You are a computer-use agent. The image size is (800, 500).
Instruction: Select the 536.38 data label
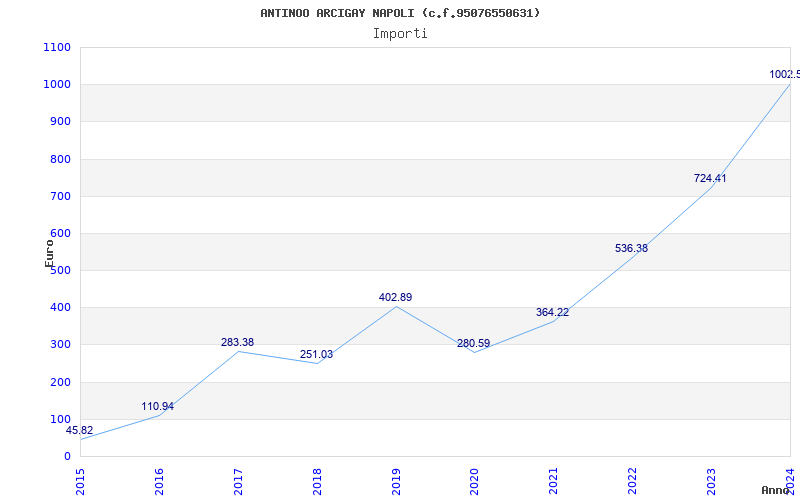tap(631, 248)
